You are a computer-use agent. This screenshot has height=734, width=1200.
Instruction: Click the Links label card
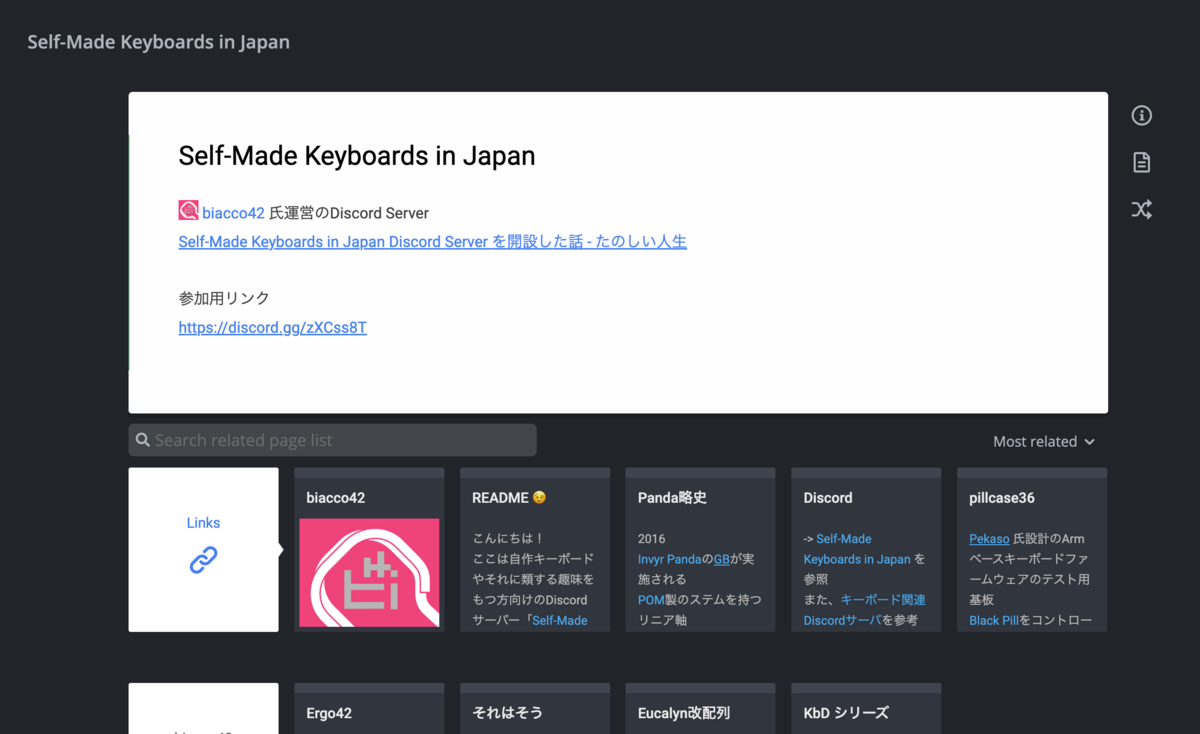[203, 550]
